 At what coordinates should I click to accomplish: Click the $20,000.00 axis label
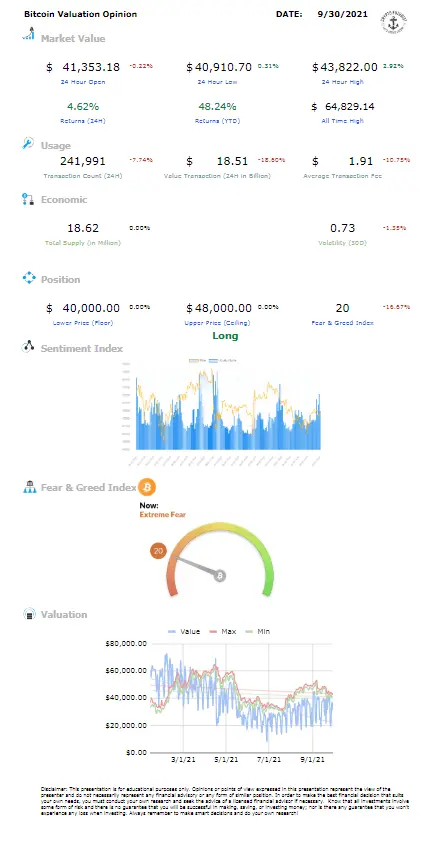tap(125, 725)
